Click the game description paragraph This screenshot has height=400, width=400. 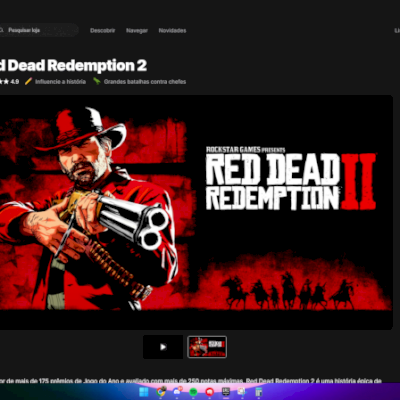click(191, 380)
